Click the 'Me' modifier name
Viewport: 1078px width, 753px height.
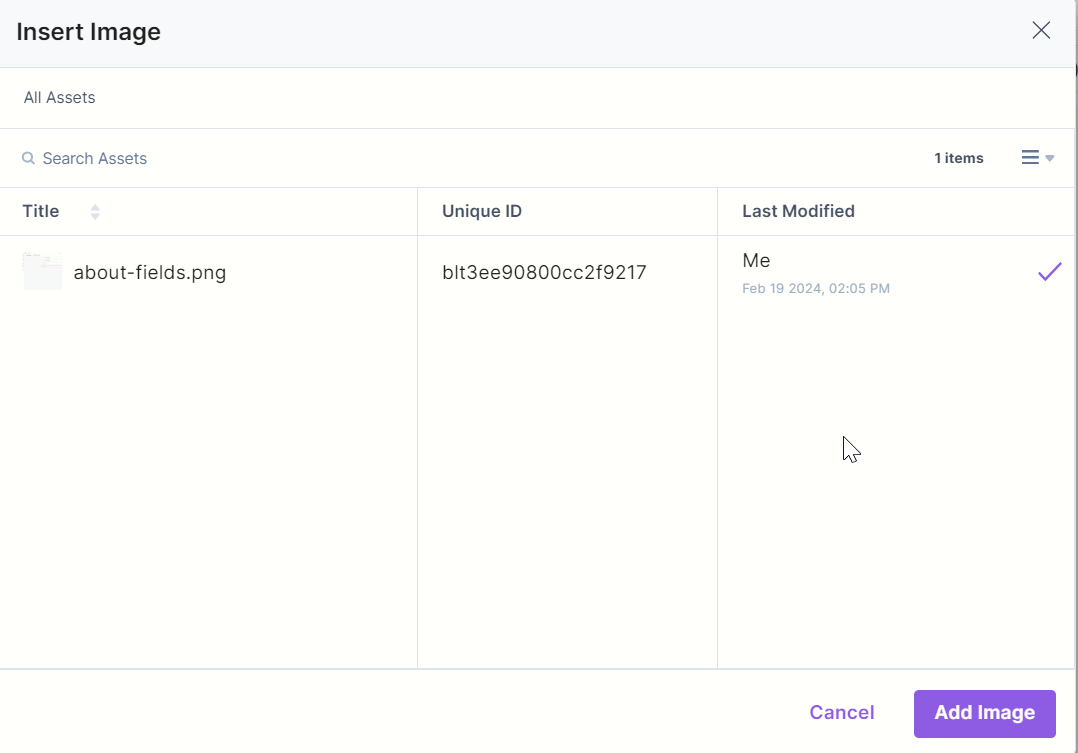click(756, 261)
